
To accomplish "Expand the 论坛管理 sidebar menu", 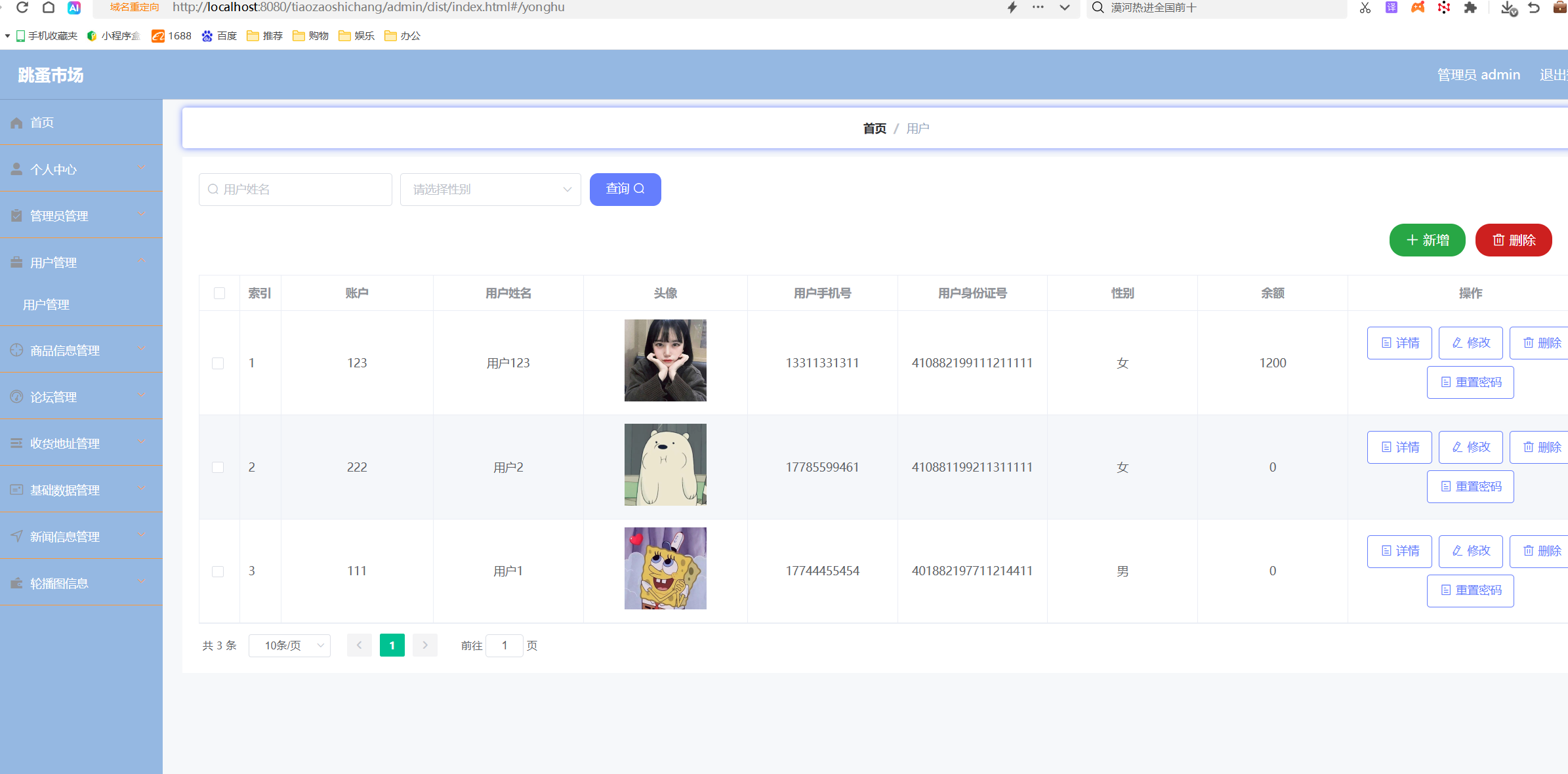I will [x=81, y=397].
